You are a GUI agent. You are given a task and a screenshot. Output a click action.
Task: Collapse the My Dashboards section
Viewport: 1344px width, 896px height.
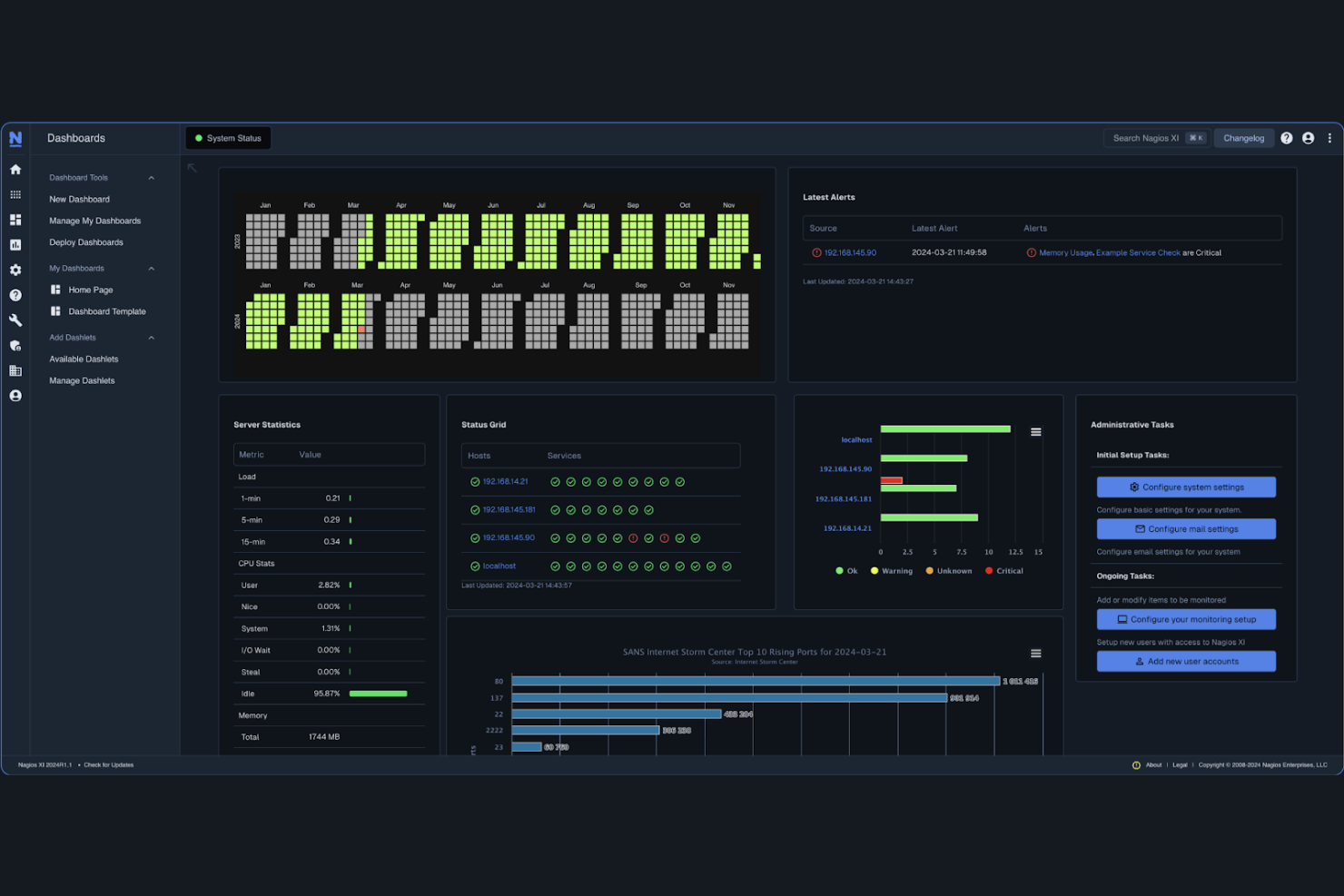152,268
